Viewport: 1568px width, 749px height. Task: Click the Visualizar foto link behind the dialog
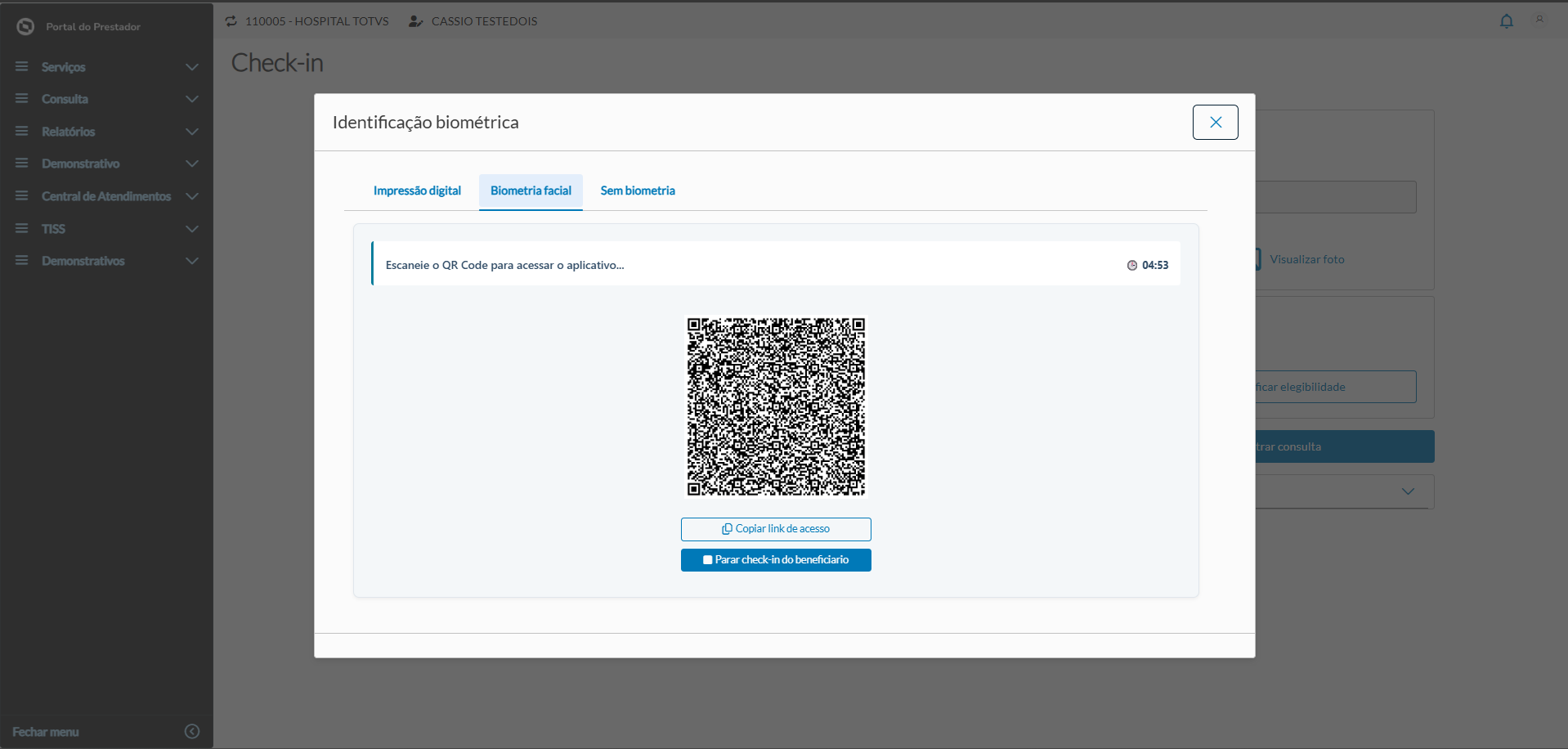pos(1306,259)
